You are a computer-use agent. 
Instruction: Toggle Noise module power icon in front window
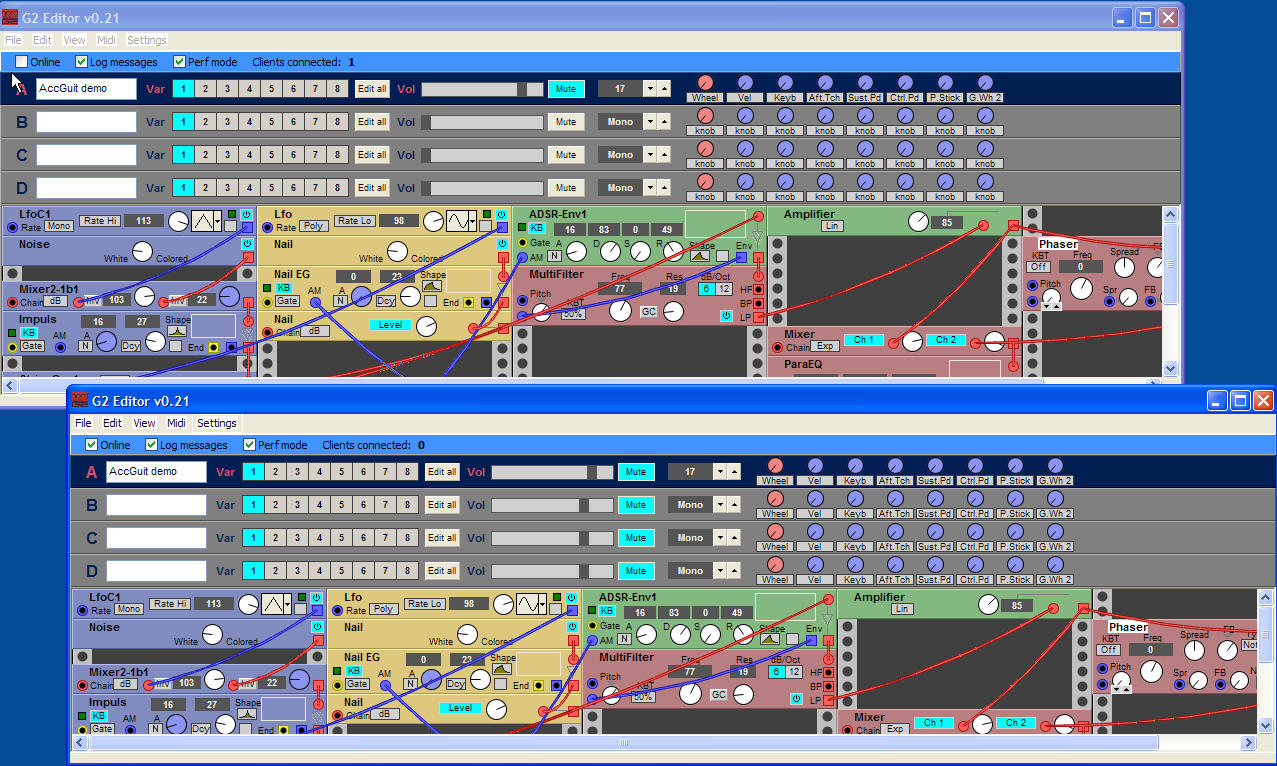point(317,627)
